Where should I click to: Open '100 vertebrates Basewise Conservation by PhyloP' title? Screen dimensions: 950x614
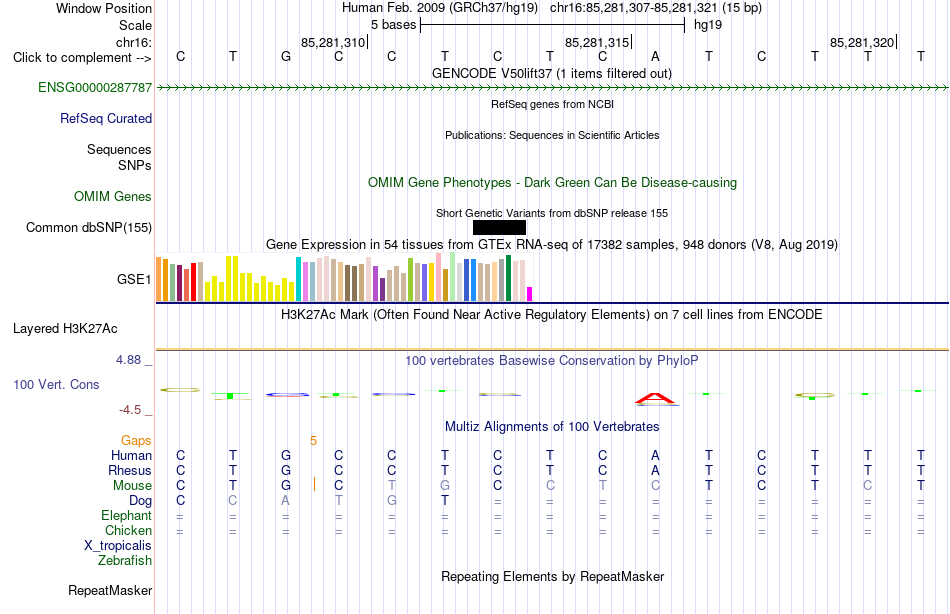(552, 361)
